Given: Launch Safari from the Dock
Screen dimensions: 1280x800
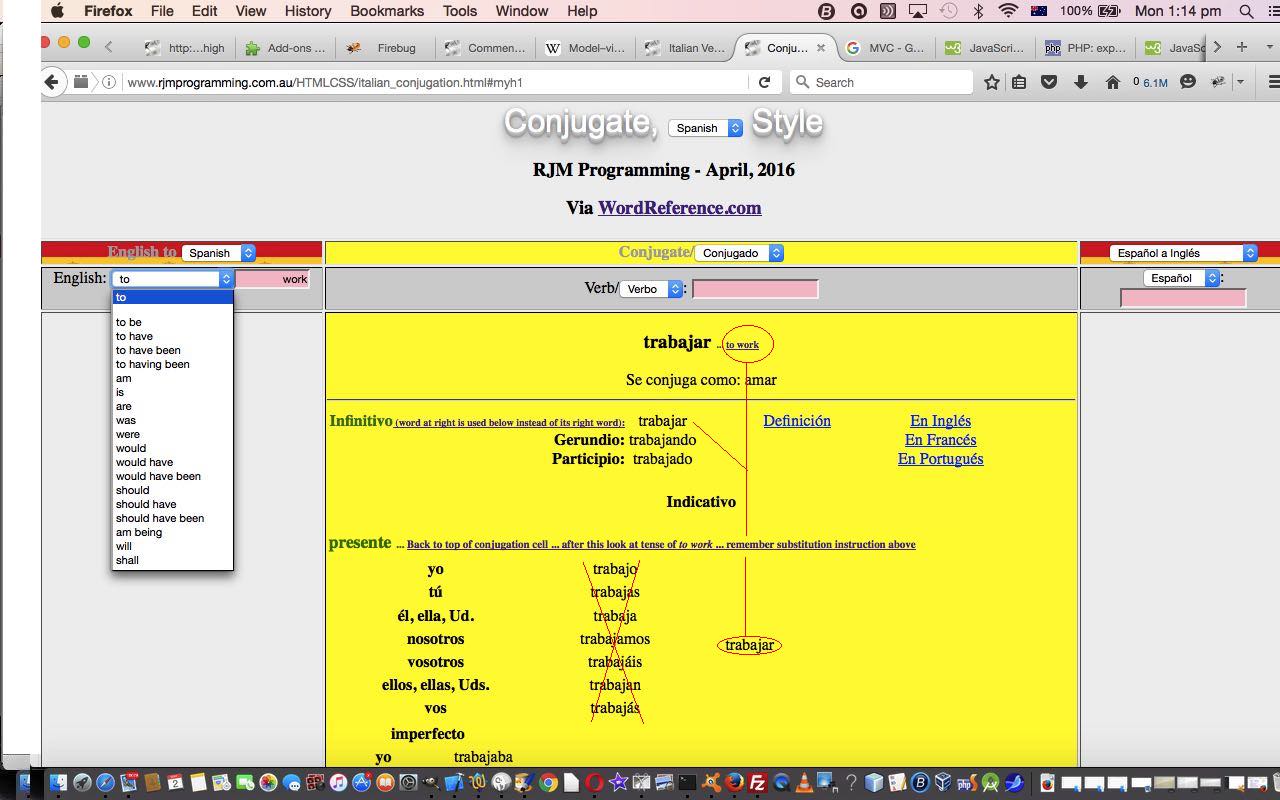Looking at the screenshot, I should [105, 783].
